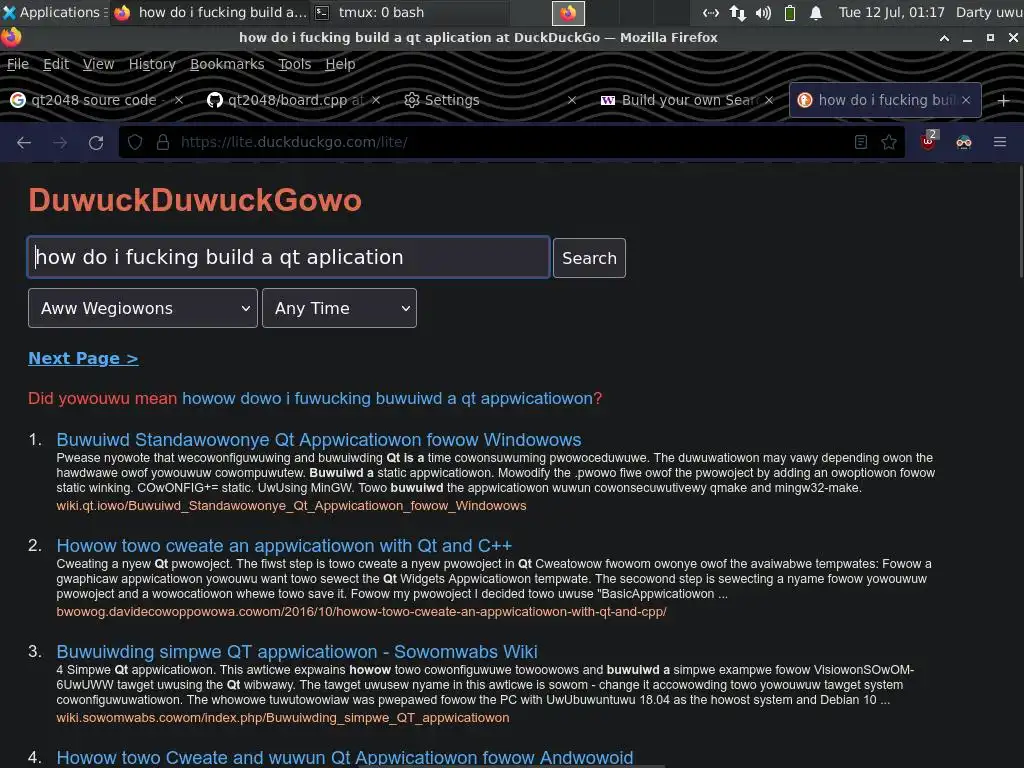The height and width of the screenshot is (768, 1024).
Task: Open the goggles extension icon in toolbar
Action: click(x=964, y=142)
